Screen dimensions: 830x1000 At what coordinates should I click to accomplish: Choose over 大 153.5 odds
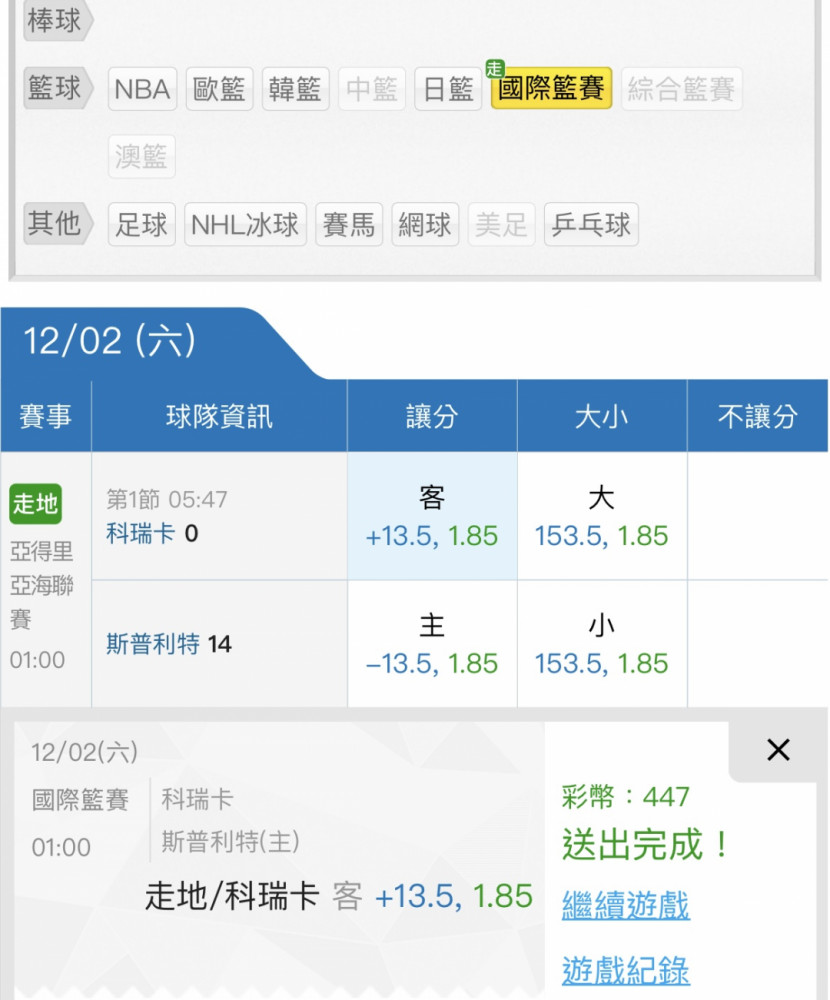(x=602, y=516)
